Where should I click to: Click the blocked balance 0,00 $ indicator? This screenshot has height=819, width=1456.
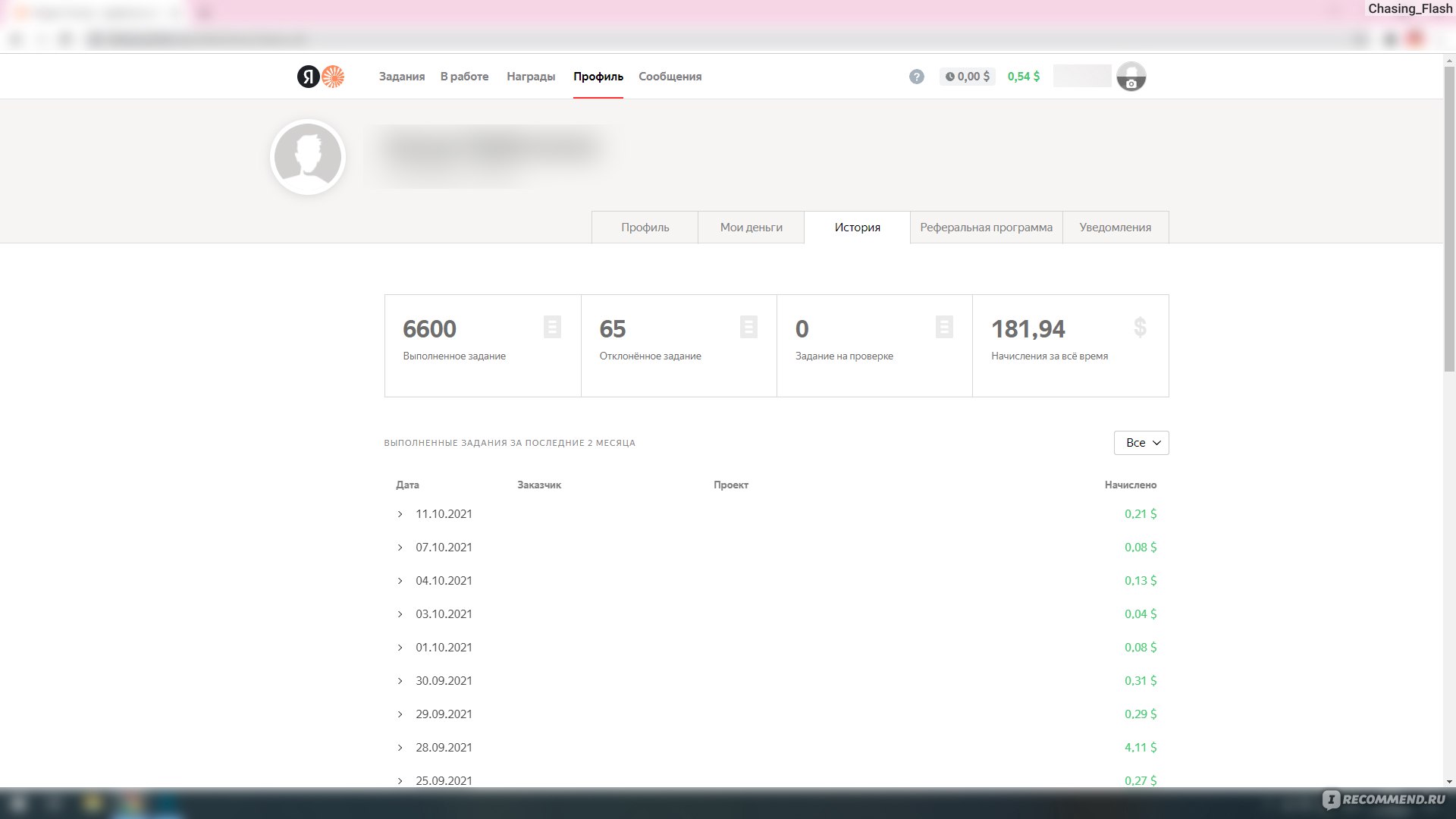[967, 77]
